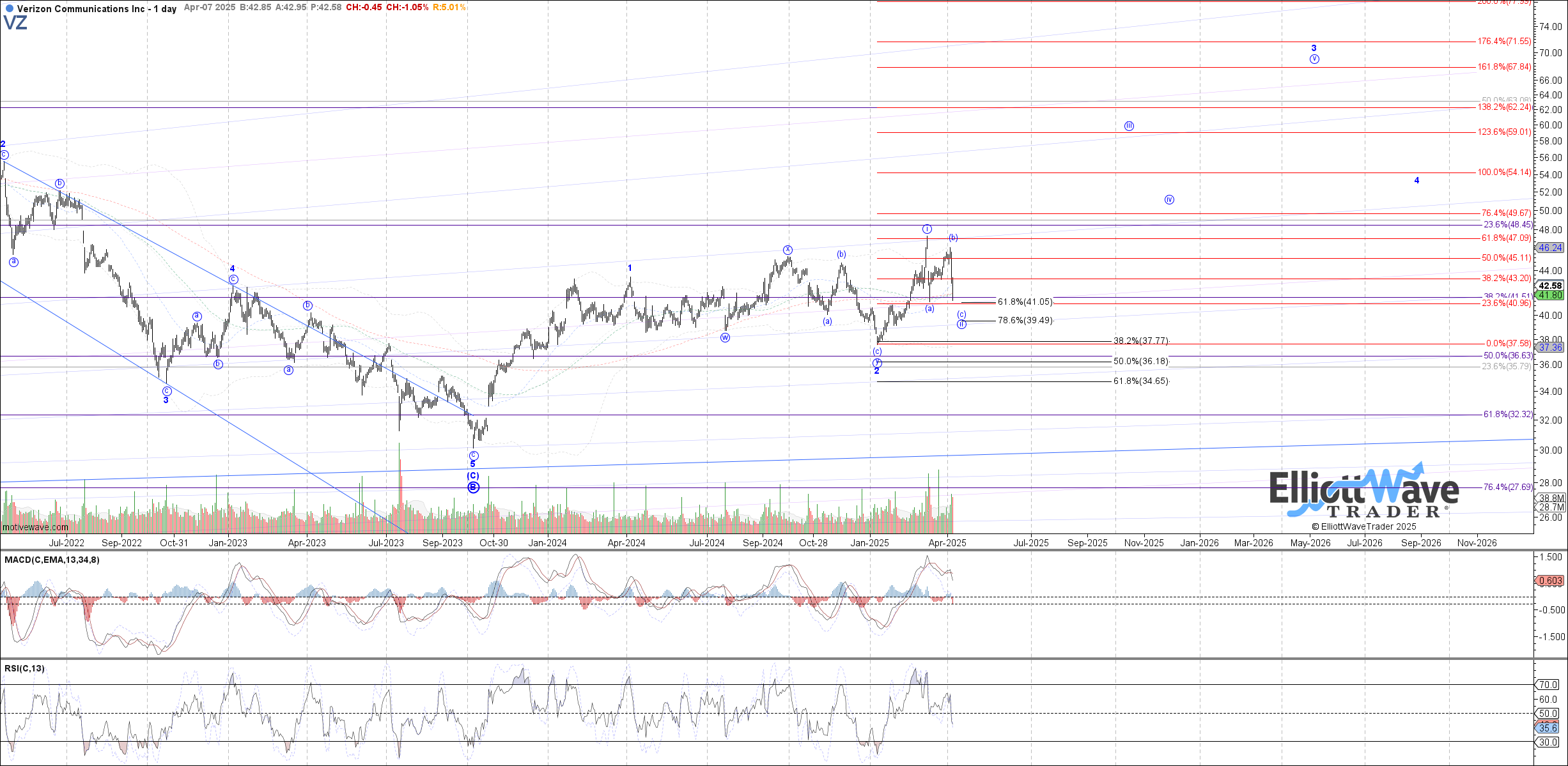Click the Apr-2025 date axis label
The height and width of the screenshot is (766, 1568).
click(x=947, y=543)
